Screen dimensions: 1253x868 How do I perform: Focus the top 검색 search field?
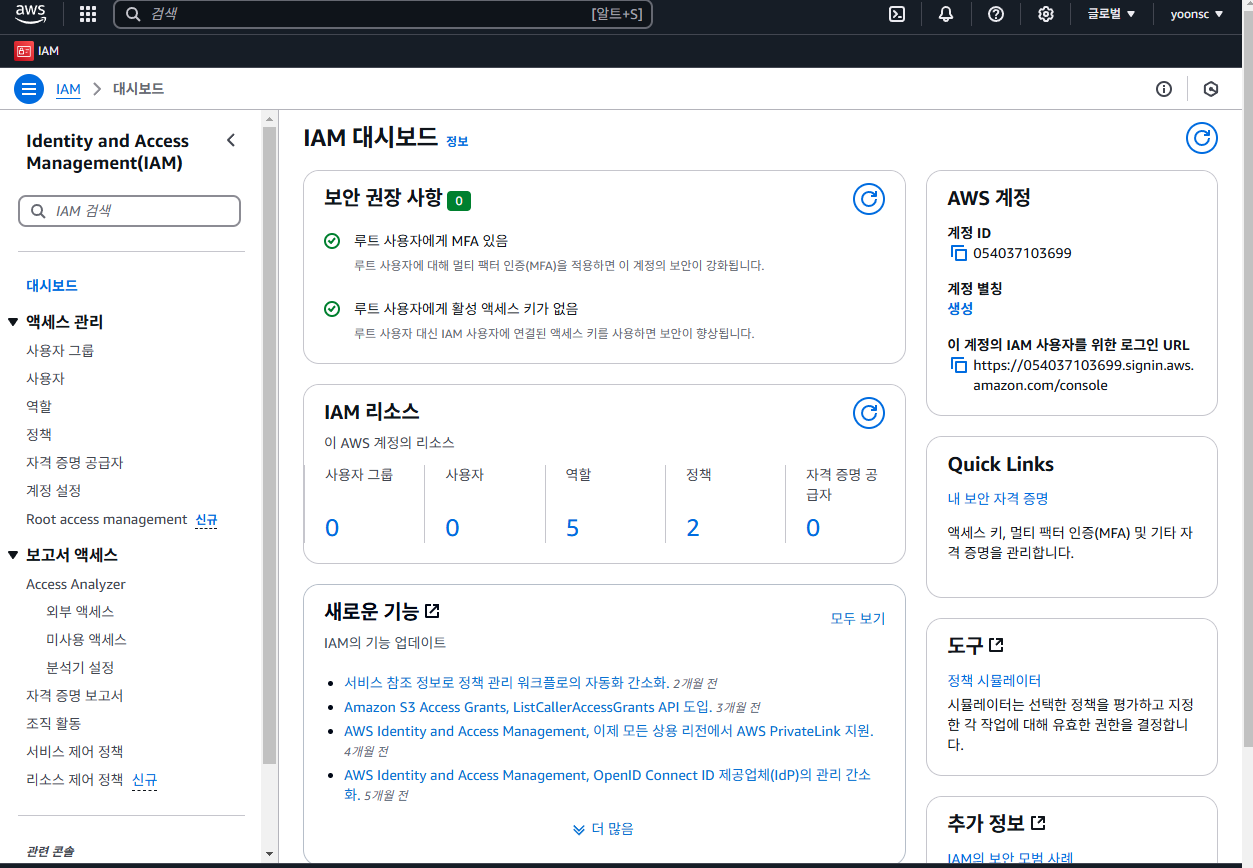(383, 14)
